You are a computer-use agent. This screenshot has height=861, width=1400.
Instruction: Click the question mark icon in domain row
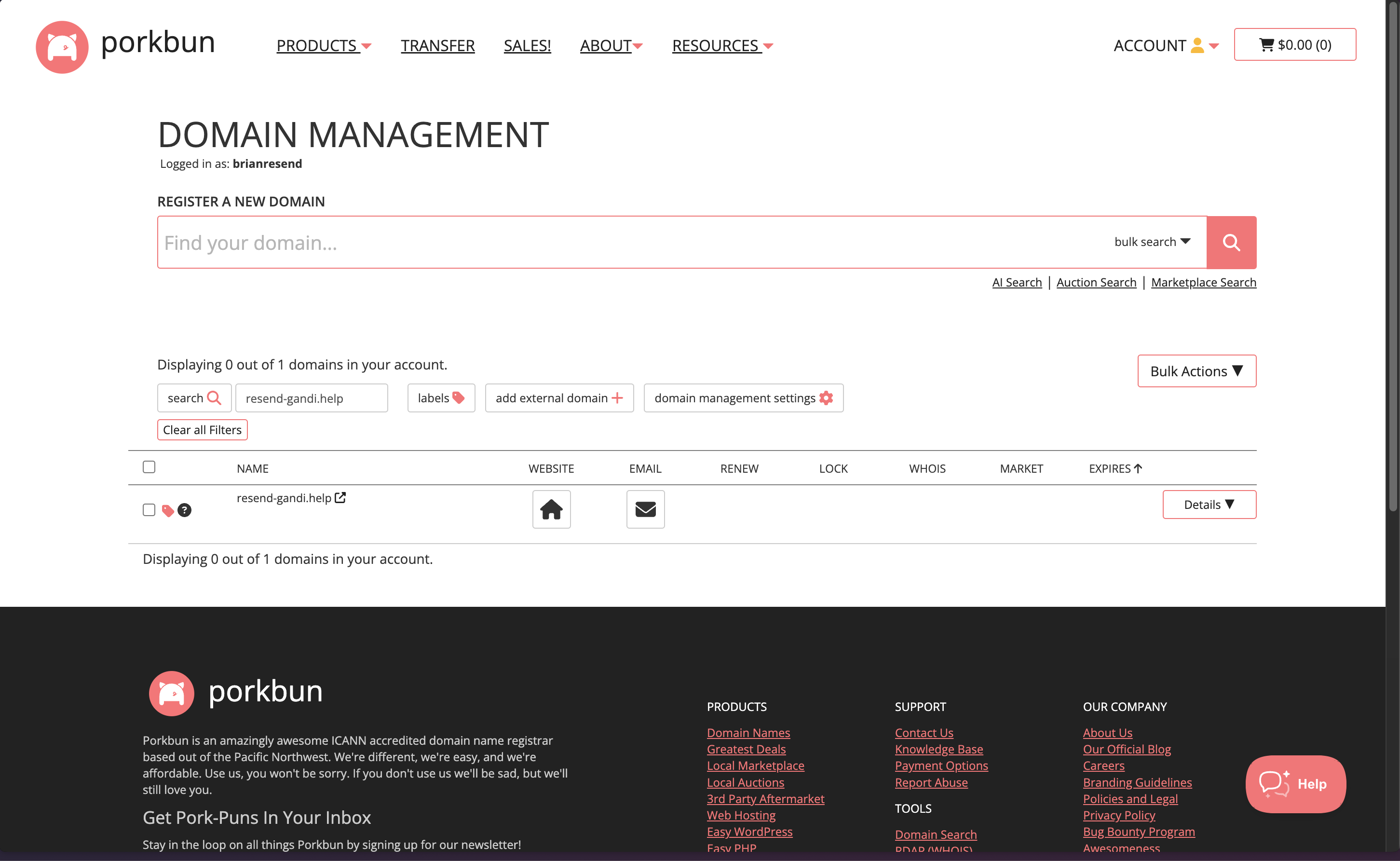pos(184,510)
